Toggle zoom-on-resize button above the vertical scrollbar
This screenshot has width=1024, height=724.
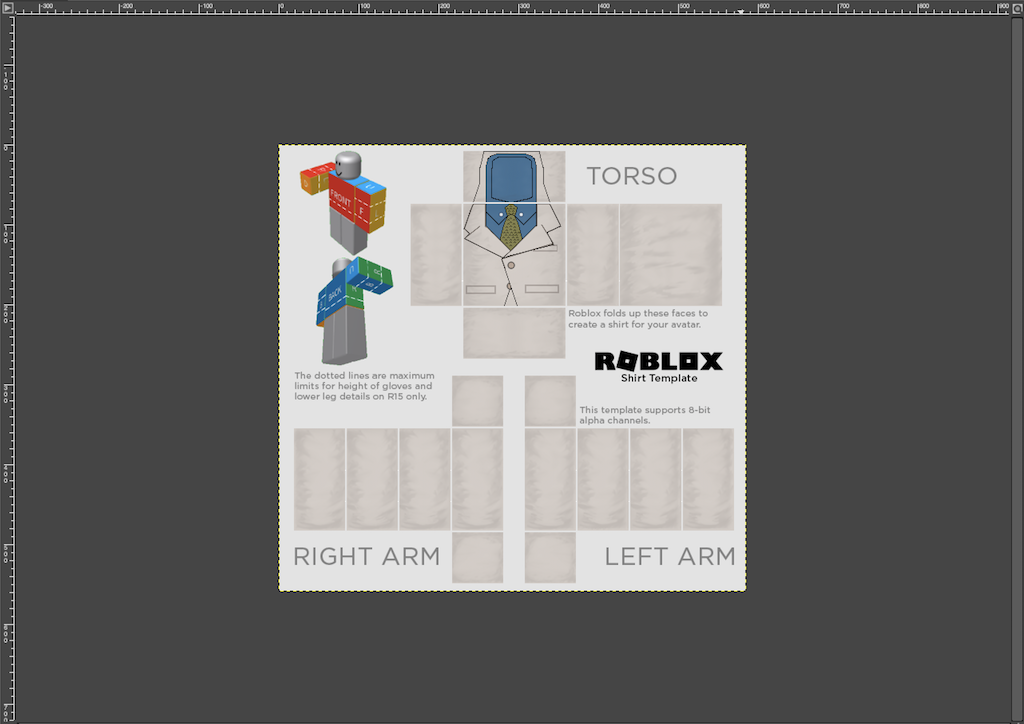tap(1017, 7)
